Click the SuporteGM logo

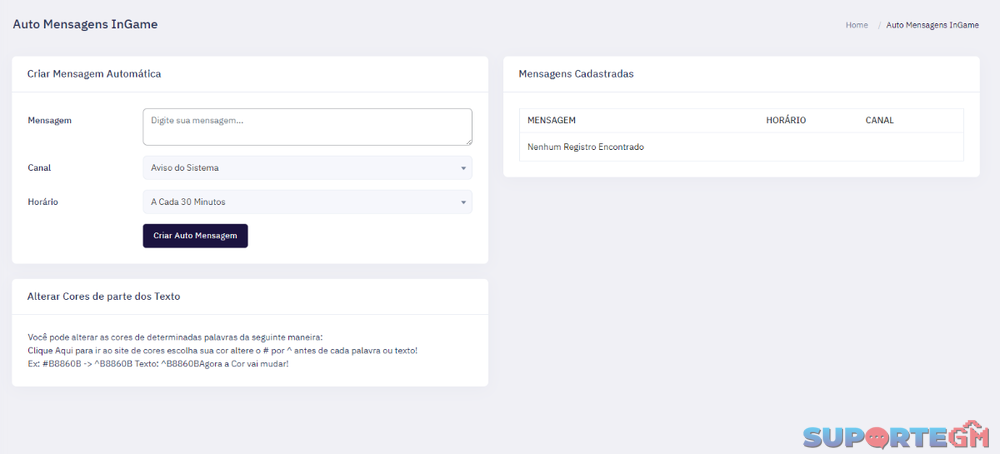point(895,436)
